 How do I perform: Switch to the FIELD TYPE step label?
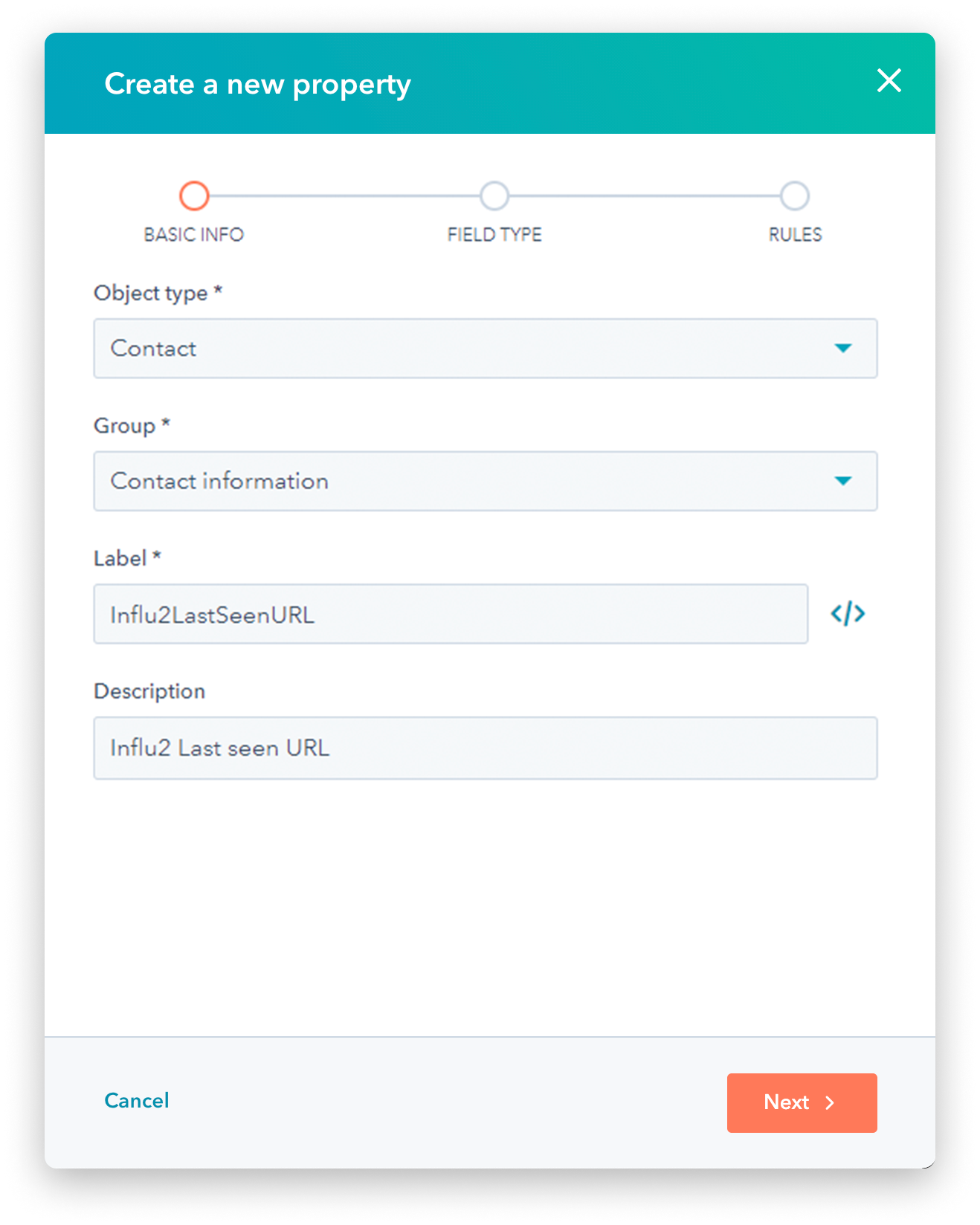pos(494,235)
